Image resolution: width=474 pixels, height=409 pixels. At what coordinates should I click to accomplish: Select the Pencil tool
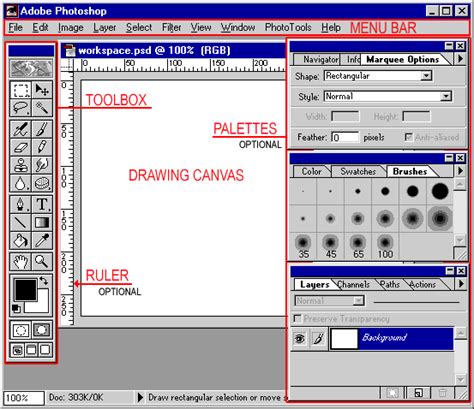pos(42,147)
